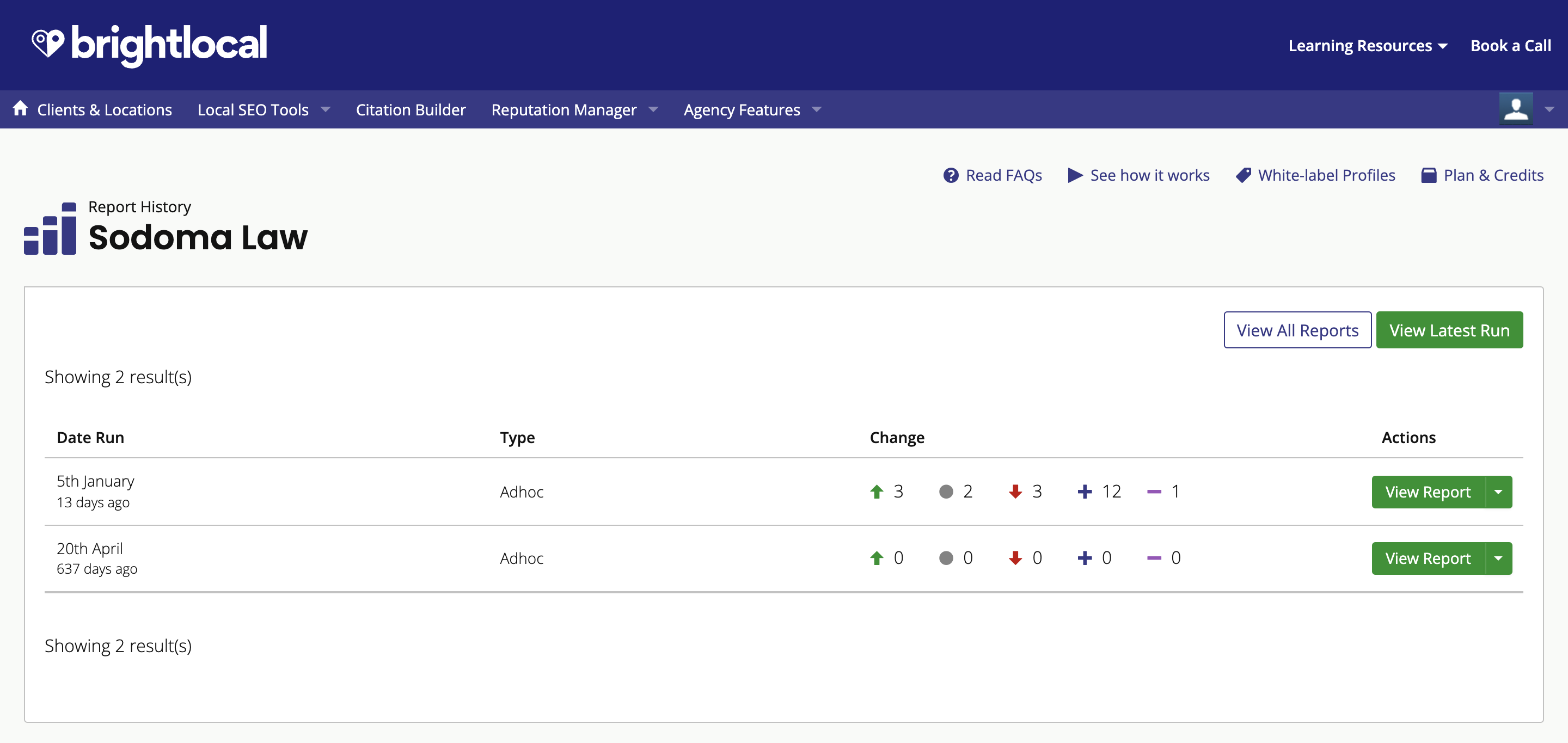This screenshot has width=1568, height=743.
Task: Click the Actions column header
Action: click(1408, 438)
